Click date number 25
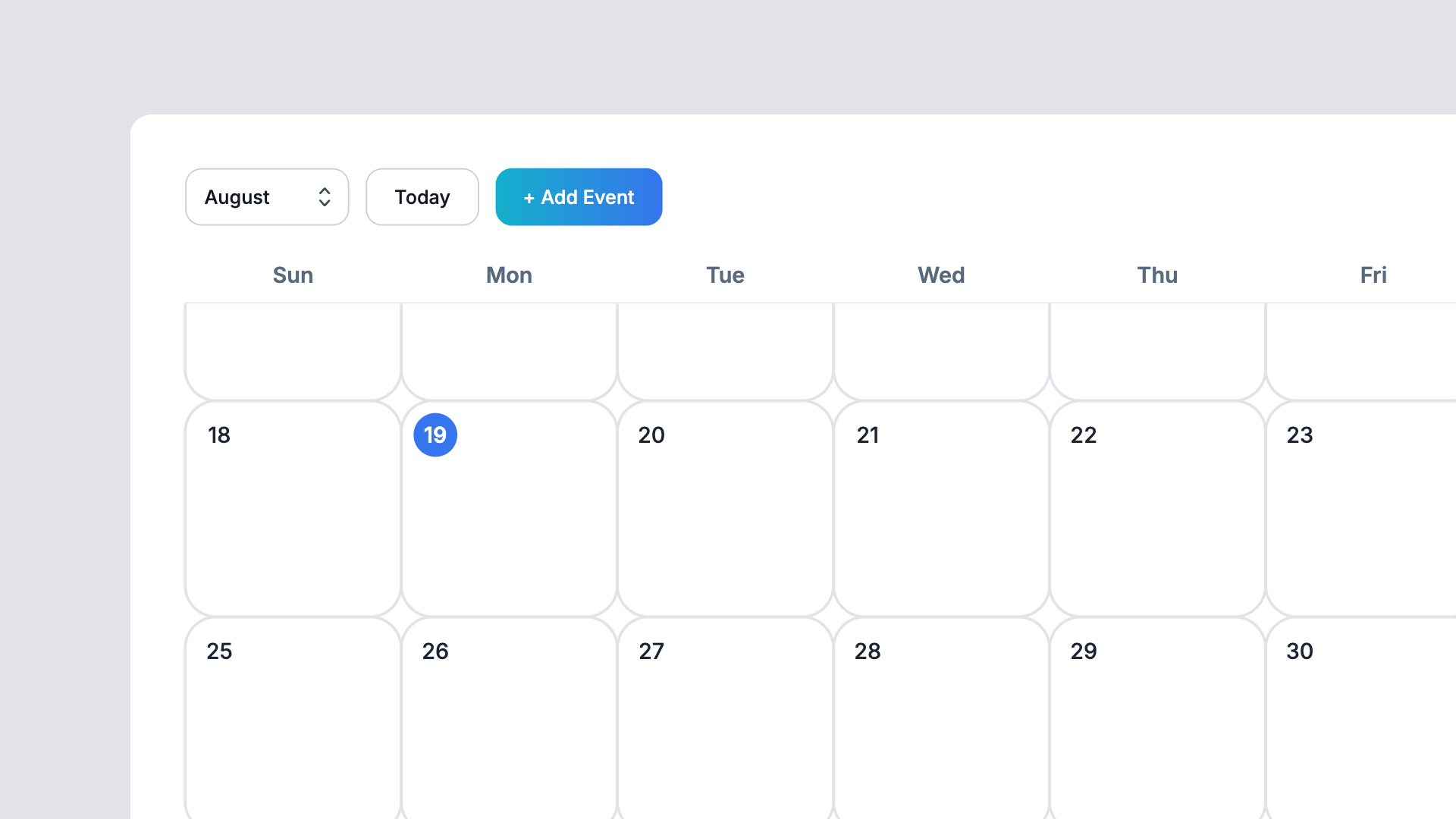The image size is (1456, 819). tap(219, 651)
